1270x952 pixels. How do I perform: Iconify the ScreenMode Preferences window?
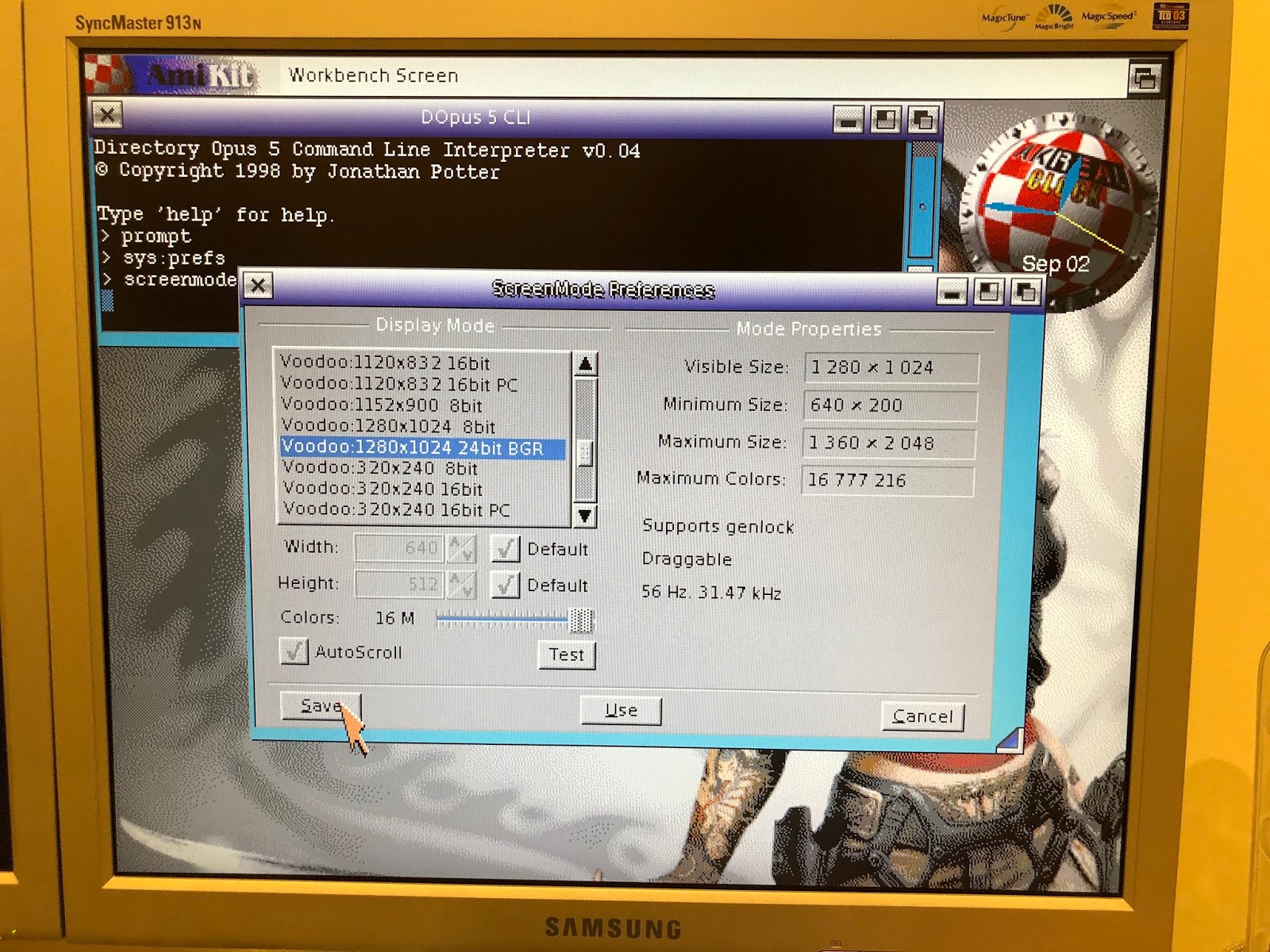pyautogui.click(x=951, y=293)
